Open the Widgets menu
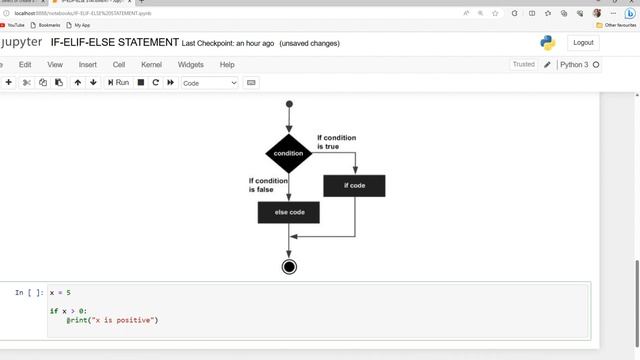The height and width of the screenshot is (360, 640). 191,64
